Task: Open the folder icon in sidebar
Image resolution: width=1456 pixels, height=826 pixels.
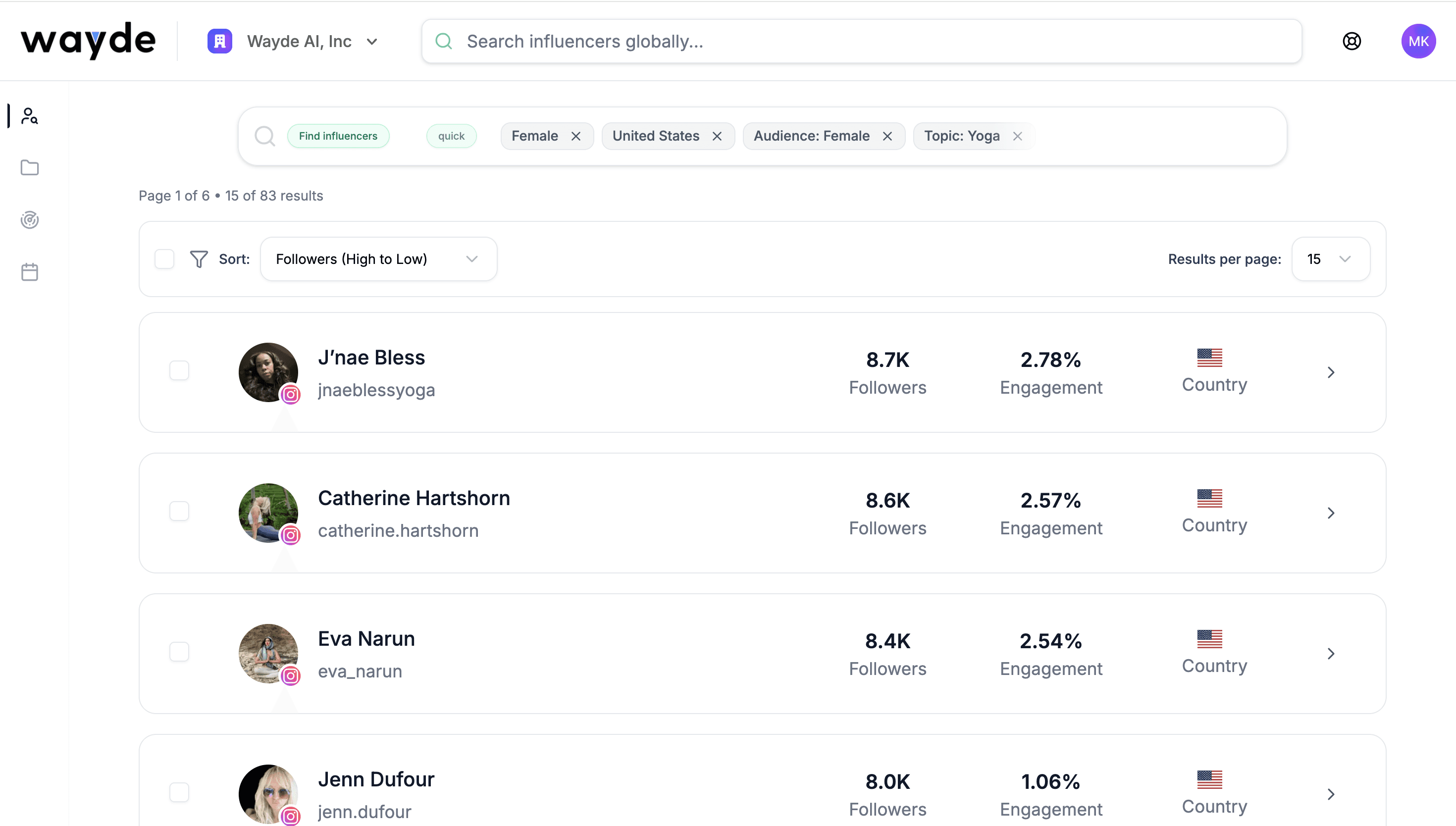Action: tap(30, 168)
